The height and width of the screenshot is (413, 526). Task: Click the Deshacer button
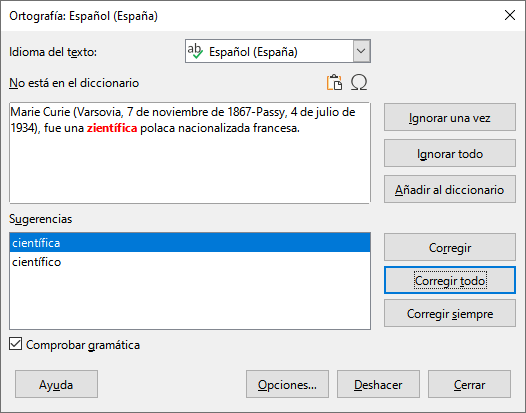coord(378,384)
